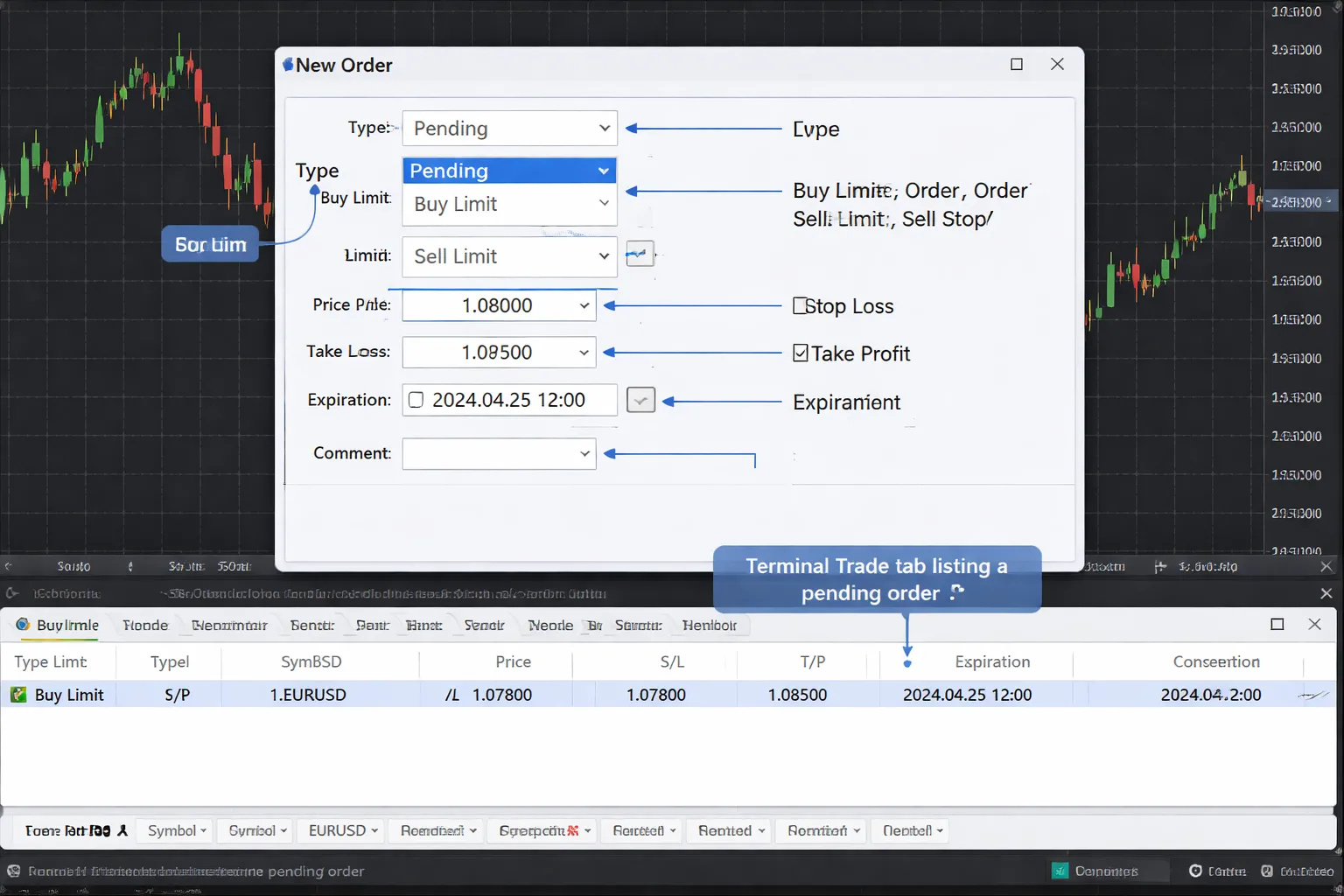Image resolution: width=1344 pixels, height=896 pixels.
Task: Sort by the SymBSD column header
Action: (311, 661)
